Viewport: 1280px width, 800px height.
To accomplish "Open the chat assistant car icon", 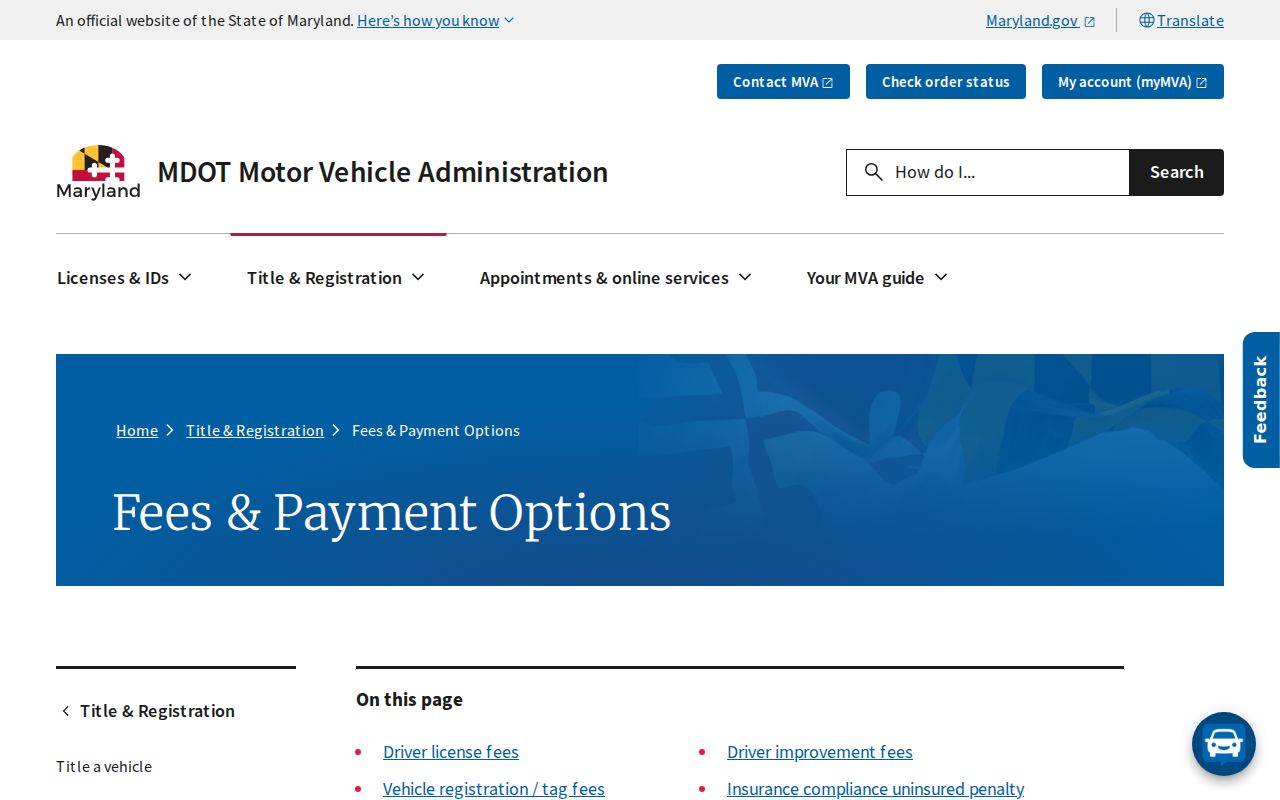I will point(1223,744).
